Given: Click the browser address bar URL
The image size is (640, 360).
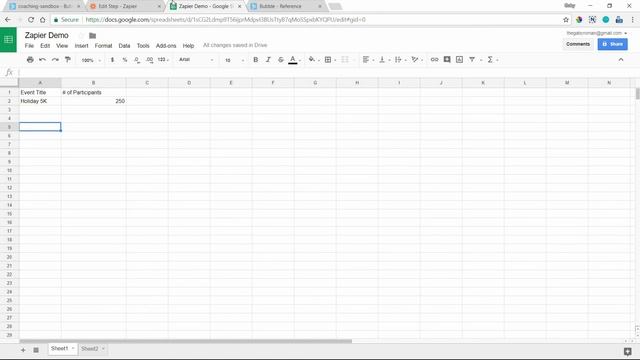Looking at the screenshot, I should click(225, 20).
